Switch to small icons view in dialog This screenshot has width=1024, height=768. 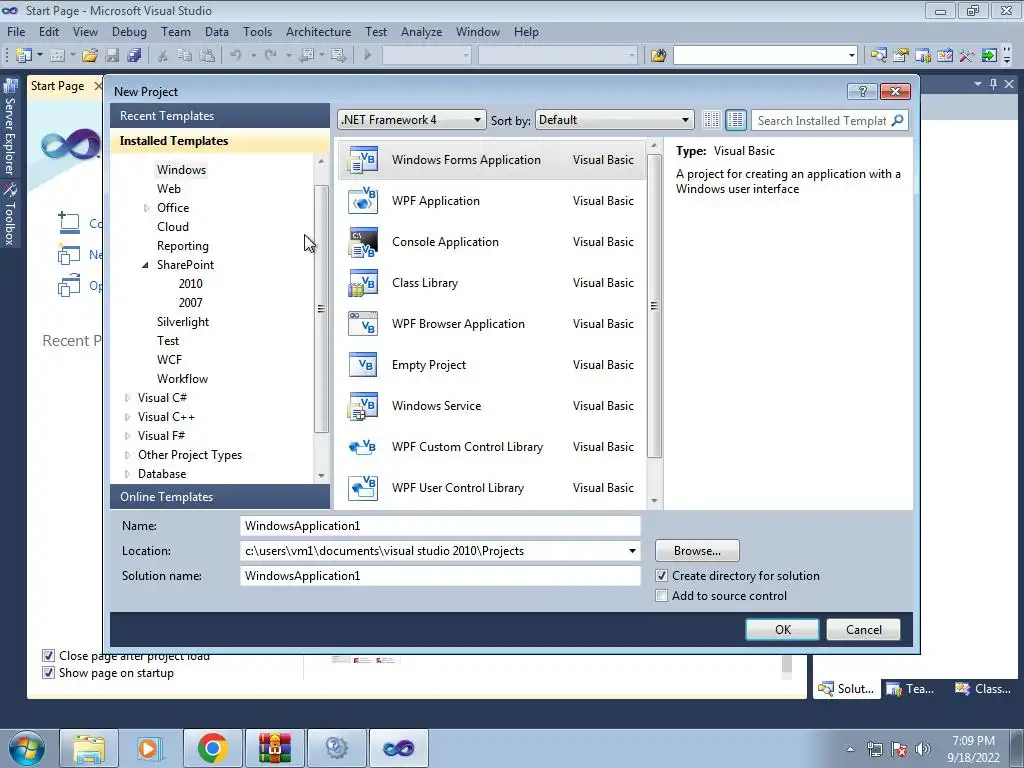coord(712,120)
